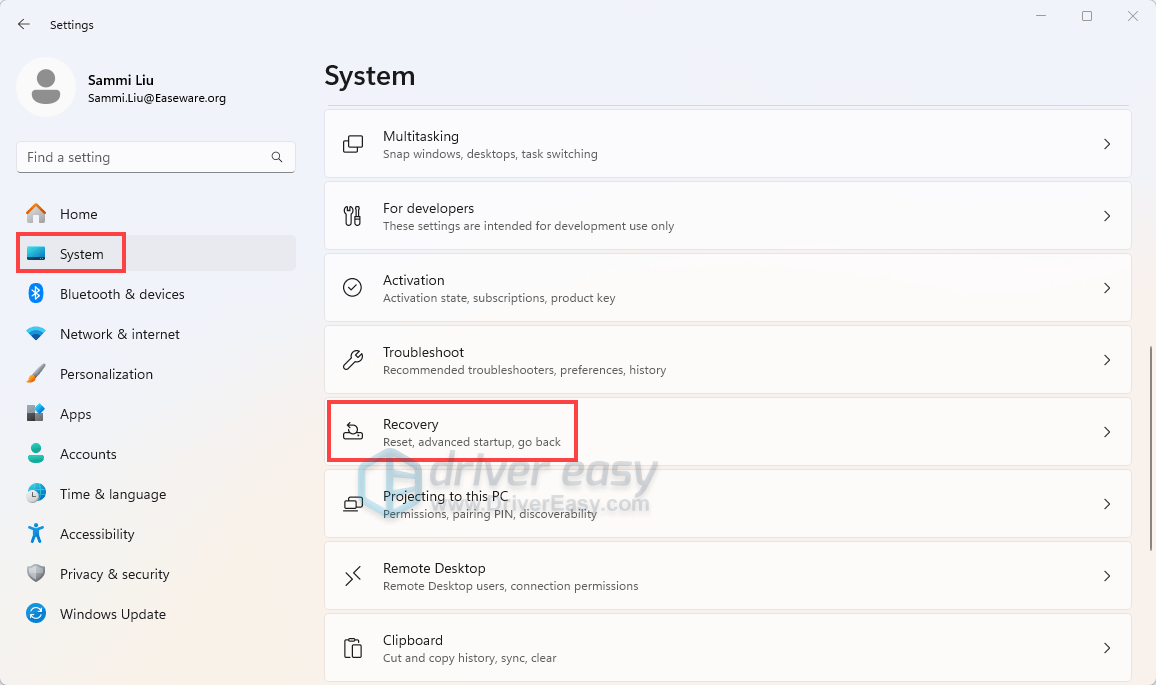Open the Home page in sidebar
The height and width of the screenshot is (685, 1156).
pyautogui.click(x=80, y=214)
